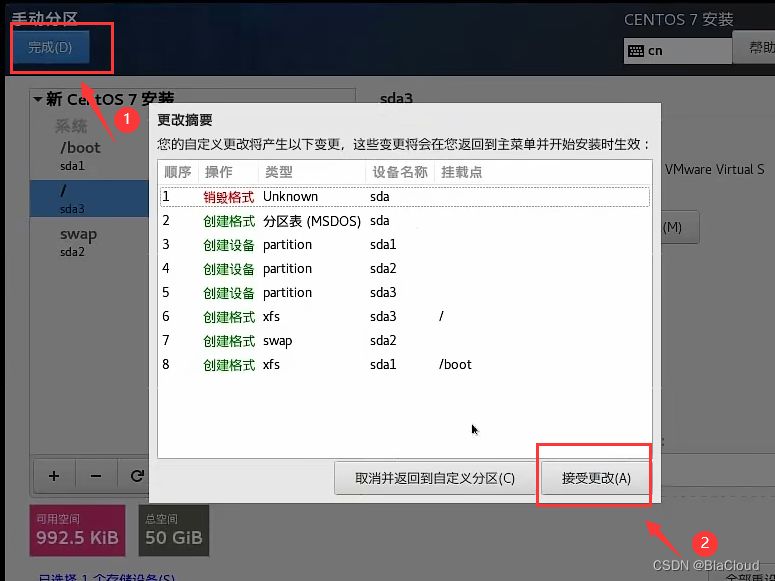
Task: Click the 总空间 50 GiB box
Action: 174,531
